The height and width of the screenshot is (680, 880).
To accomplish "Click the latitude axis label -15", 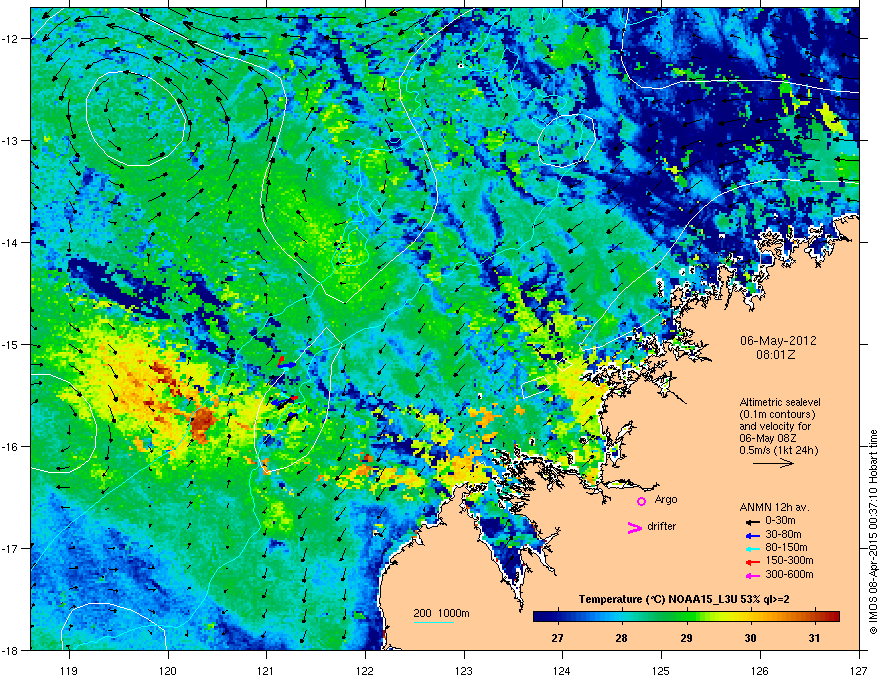I will (11, 344).
